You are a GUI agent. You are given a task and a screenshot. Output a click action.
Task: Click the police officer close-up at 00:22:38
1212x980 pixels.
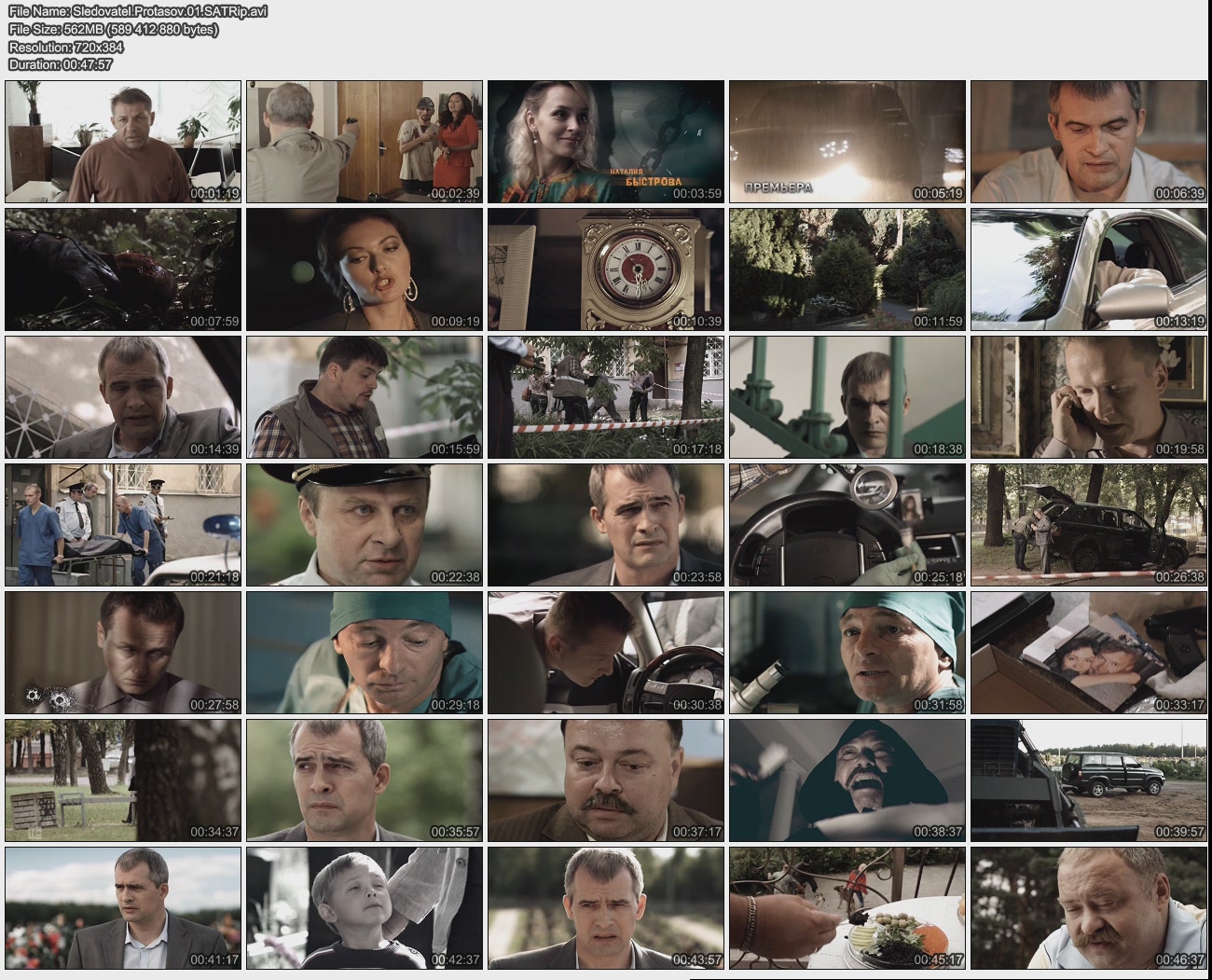point(364,525)
